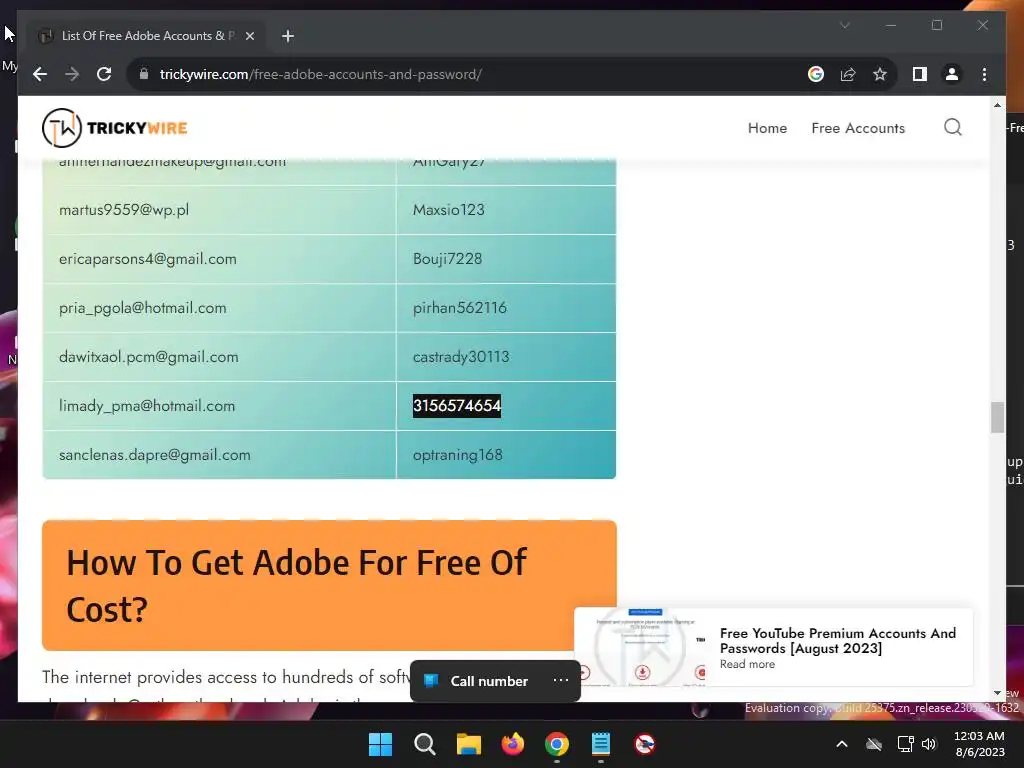Open the Free Accounts nav link

pos(858,128)
